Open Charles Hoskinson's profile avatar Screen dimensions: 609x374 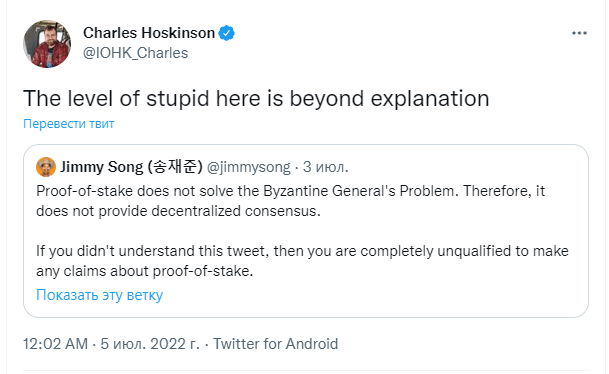[x=47, y=44]
